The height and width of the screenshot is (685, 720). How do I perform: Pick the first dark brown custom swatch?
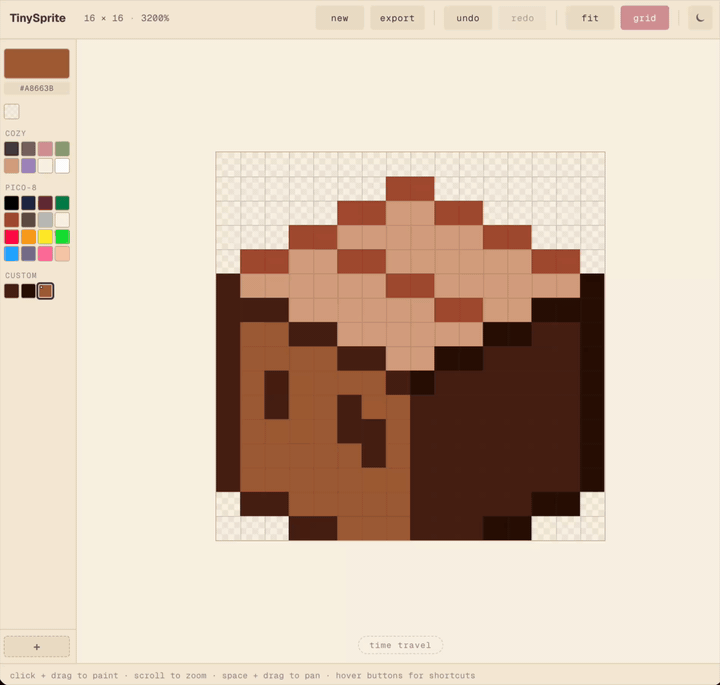pos(11,291)
